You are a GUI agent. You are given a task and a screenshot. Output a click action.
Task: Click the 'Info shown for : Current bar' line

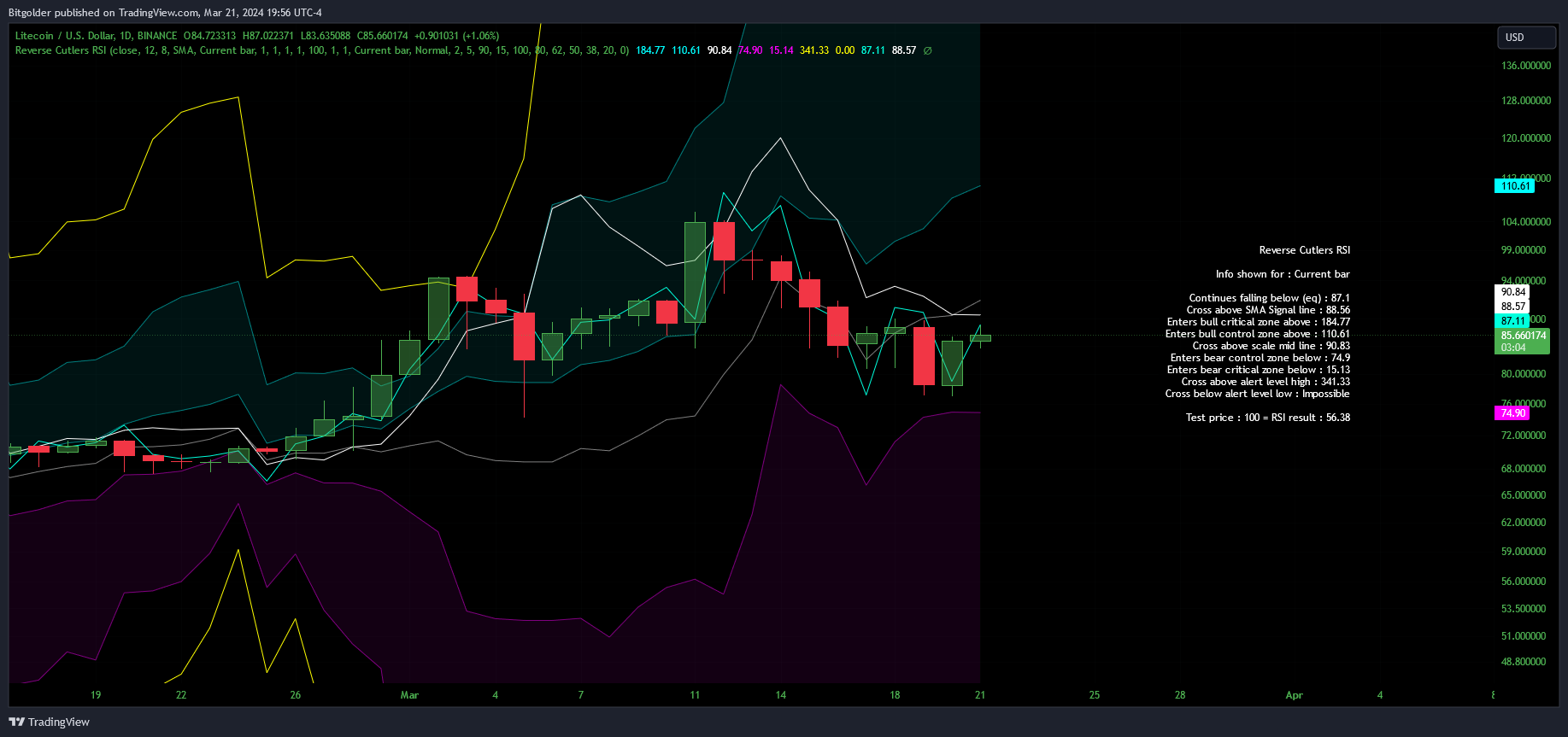pyautogui.click(x=1283, y=274)
